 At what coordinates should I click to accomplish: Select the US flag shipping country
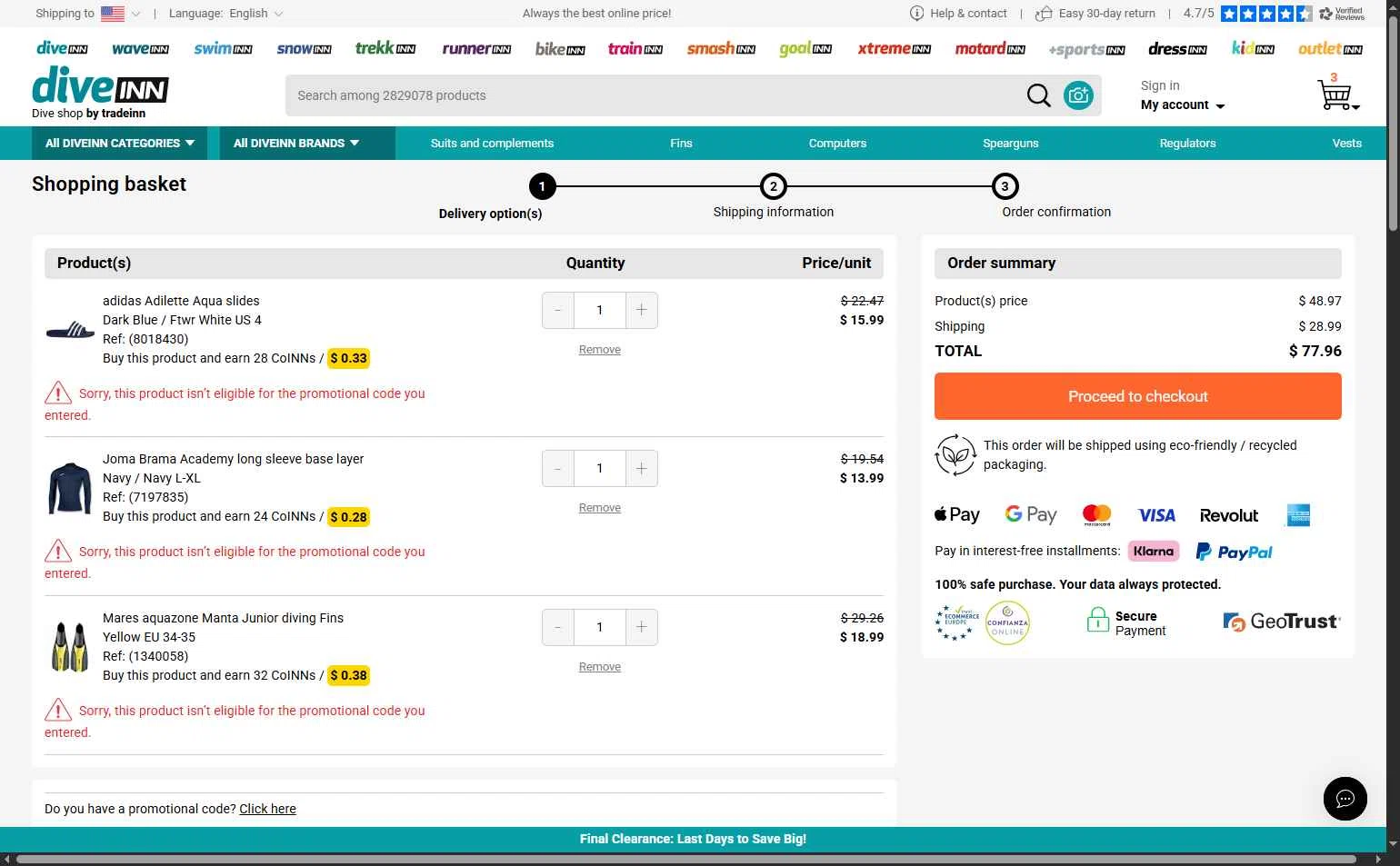click(x=113, y=14)
